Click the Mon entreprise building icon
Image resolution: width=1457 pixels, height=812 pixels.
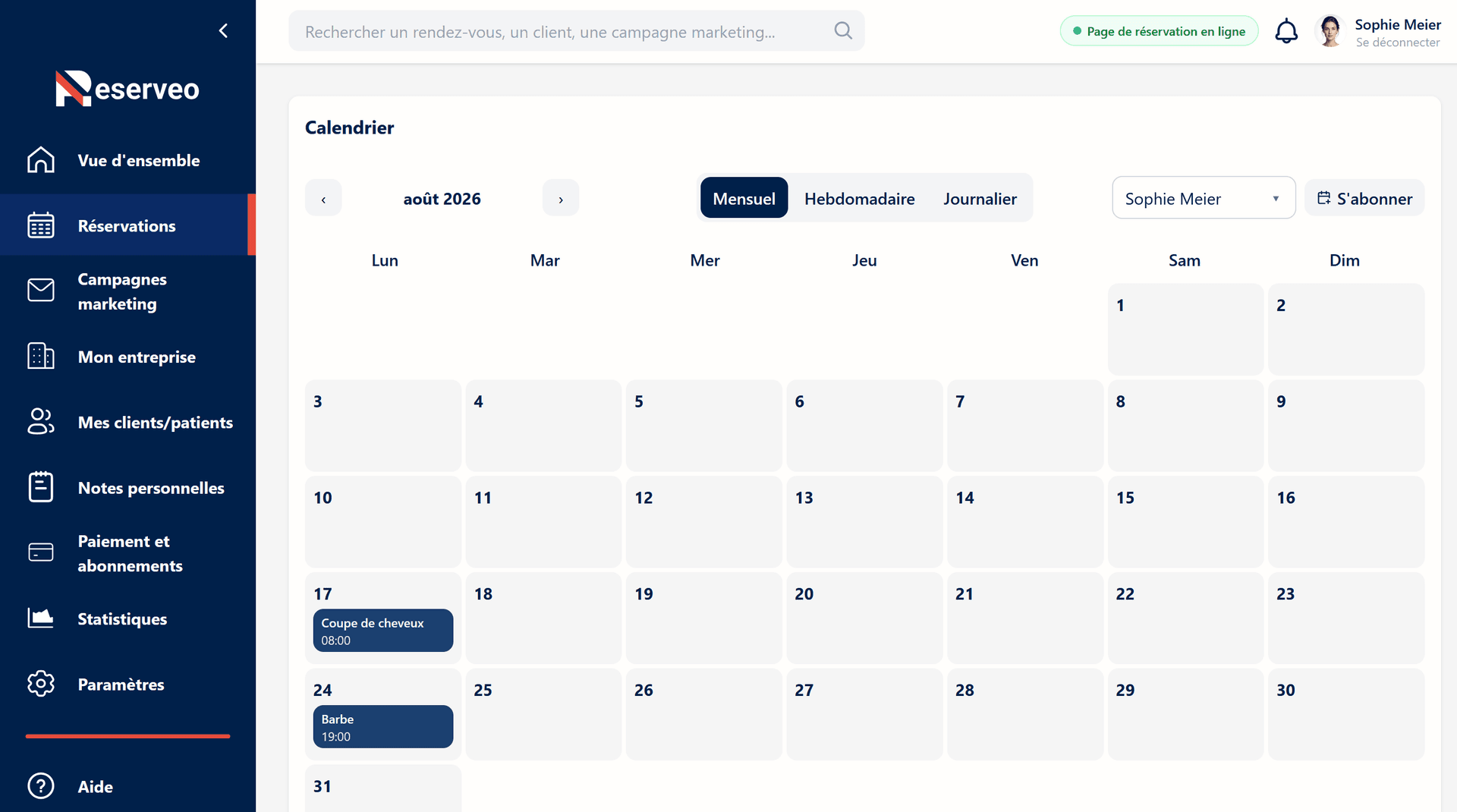(41, 356)
